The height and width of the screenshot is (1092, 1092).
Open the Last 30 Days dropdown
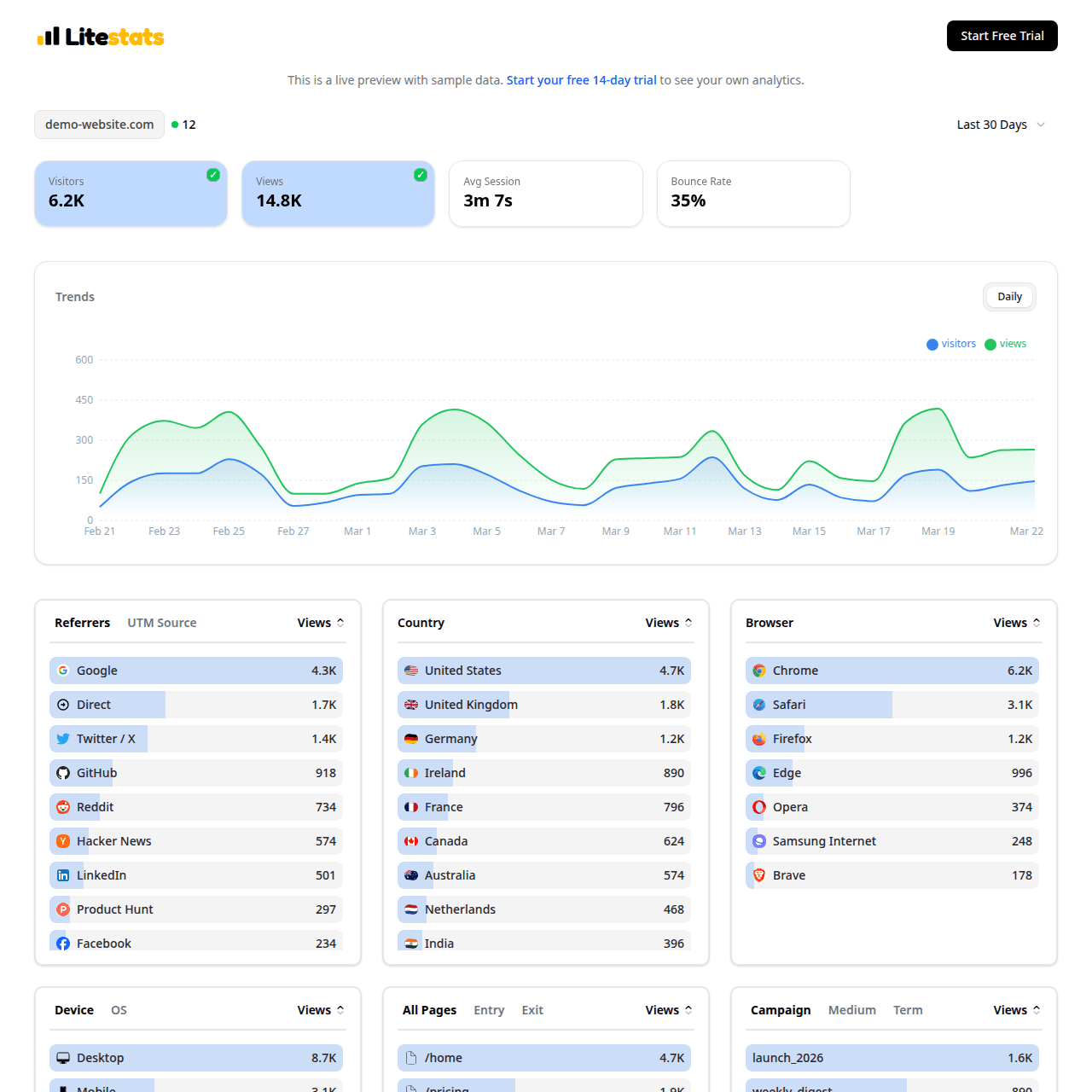(1000, 125)
